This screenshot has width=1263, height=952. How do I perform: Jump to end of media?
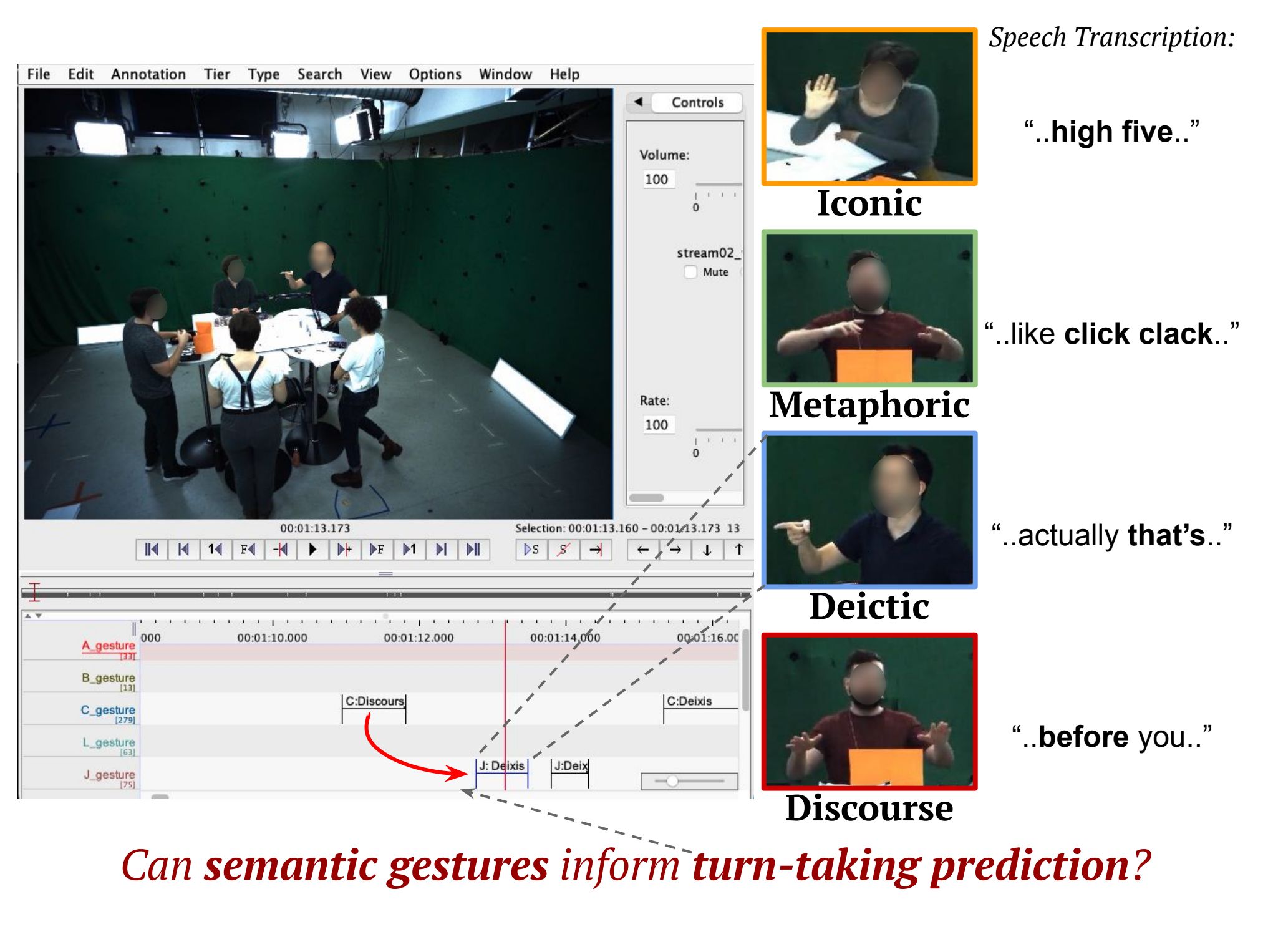point(473,550)
